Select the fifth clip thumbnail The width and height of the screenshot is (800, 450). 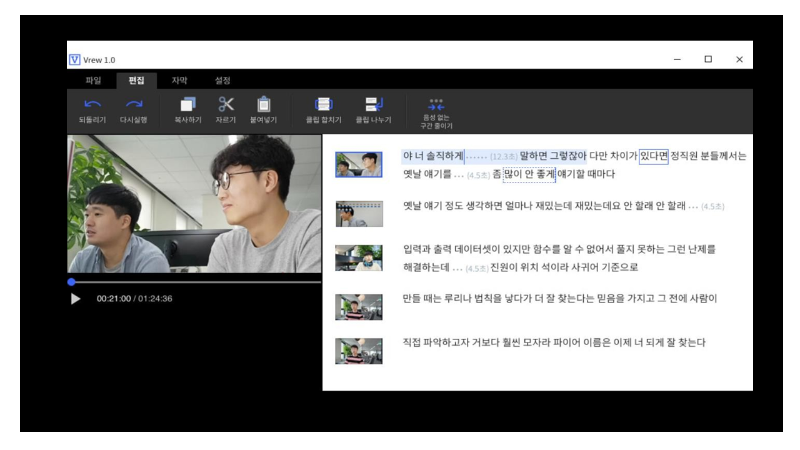pyautogui.click(x=358, y=351)
